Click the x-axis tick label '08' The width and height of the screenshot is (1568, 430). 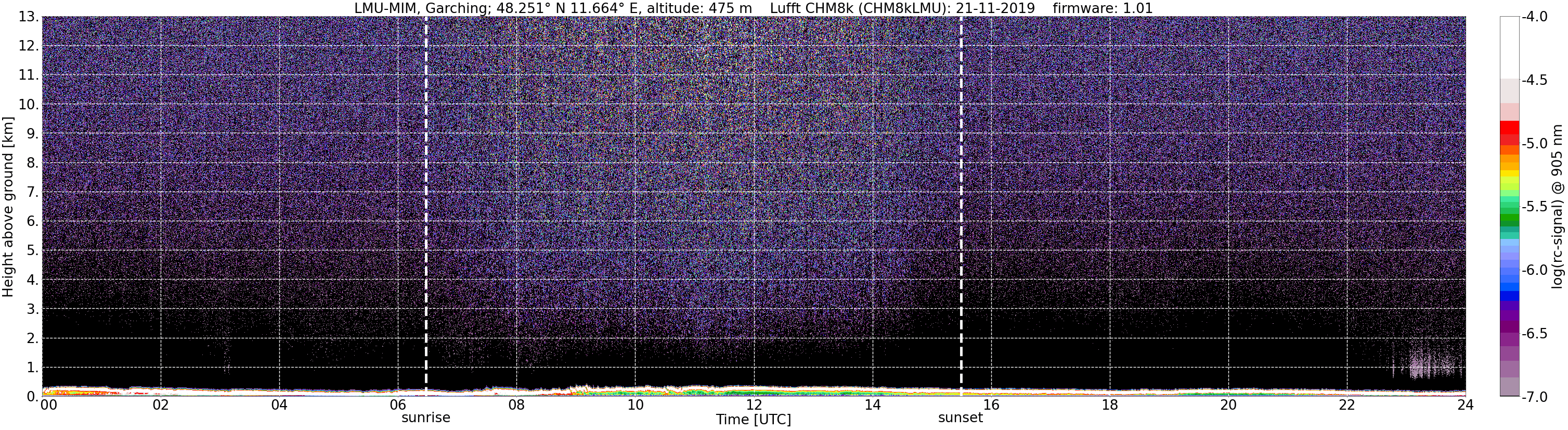pos(517,405)
